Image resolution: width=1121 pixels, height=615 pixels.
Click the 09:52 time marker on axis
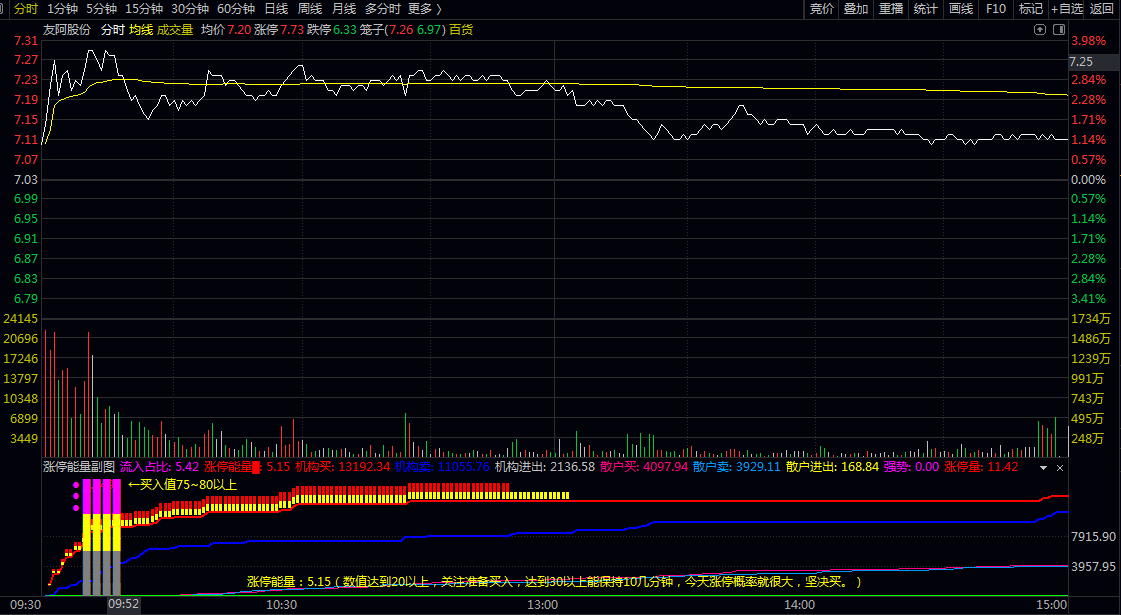124,605
